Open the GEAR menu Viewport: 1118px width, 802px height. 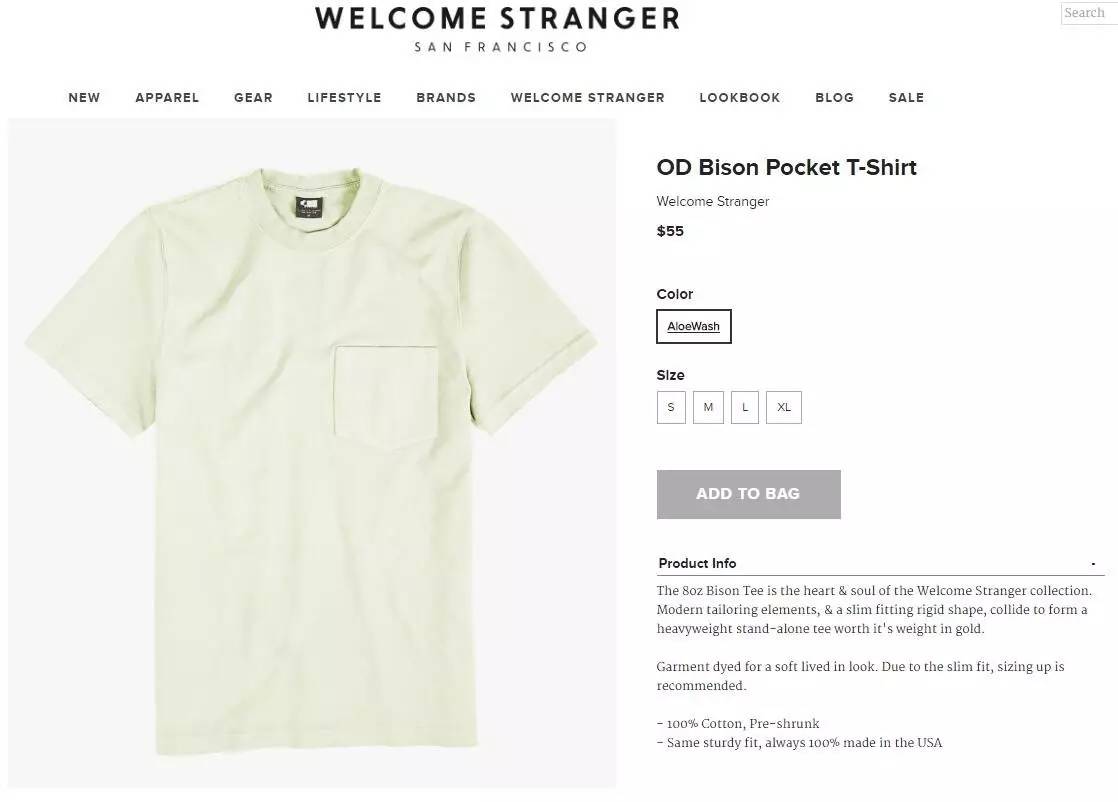coord(253,98)
